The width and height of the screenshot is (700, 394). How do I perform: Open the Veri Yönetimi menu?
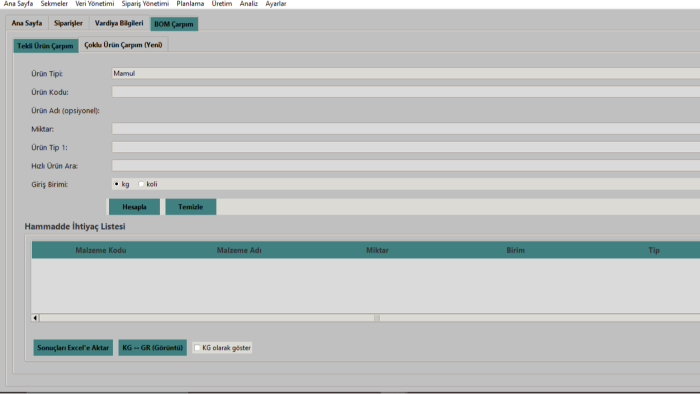(x=95, y=4)
